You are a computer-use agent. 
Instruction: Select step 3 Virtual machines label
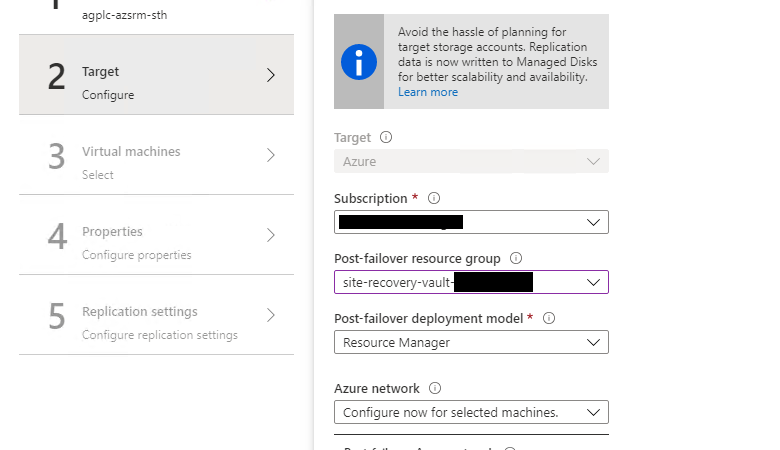(131, 152)
